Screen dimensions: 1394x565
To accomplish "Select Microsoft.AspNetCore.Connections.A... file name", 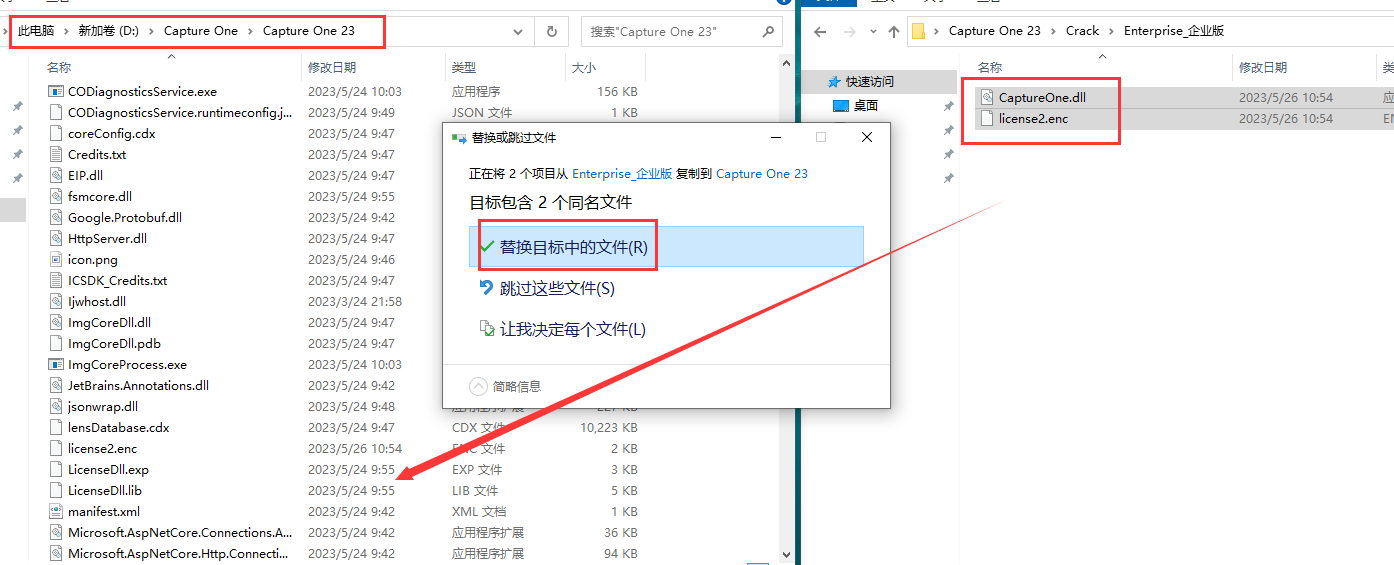I will click(180, 533).
